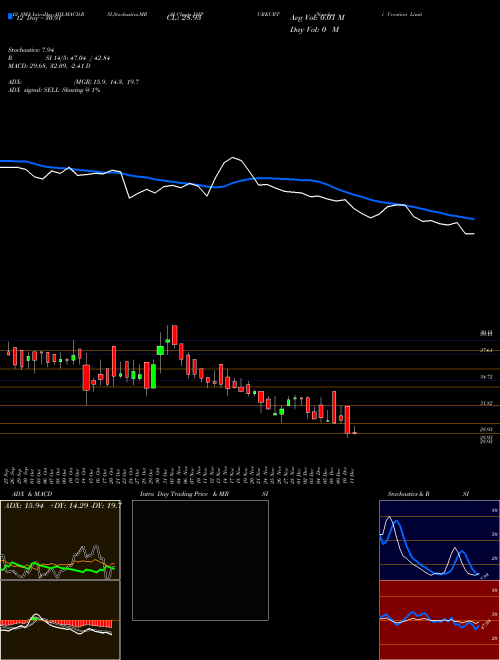This screenshot has width=500, height=660.
Task: Click the blue 12-day SMA legend square
Action: click(x=10, y=17)
